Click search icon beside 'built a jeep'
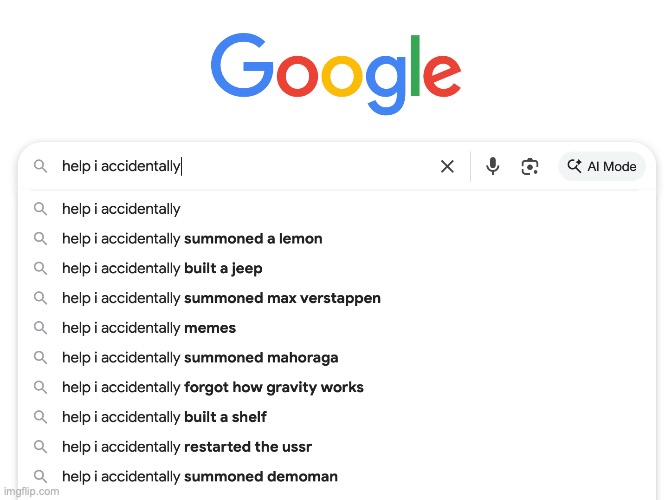This screenshot has height=500, width=672. [40, 268]
